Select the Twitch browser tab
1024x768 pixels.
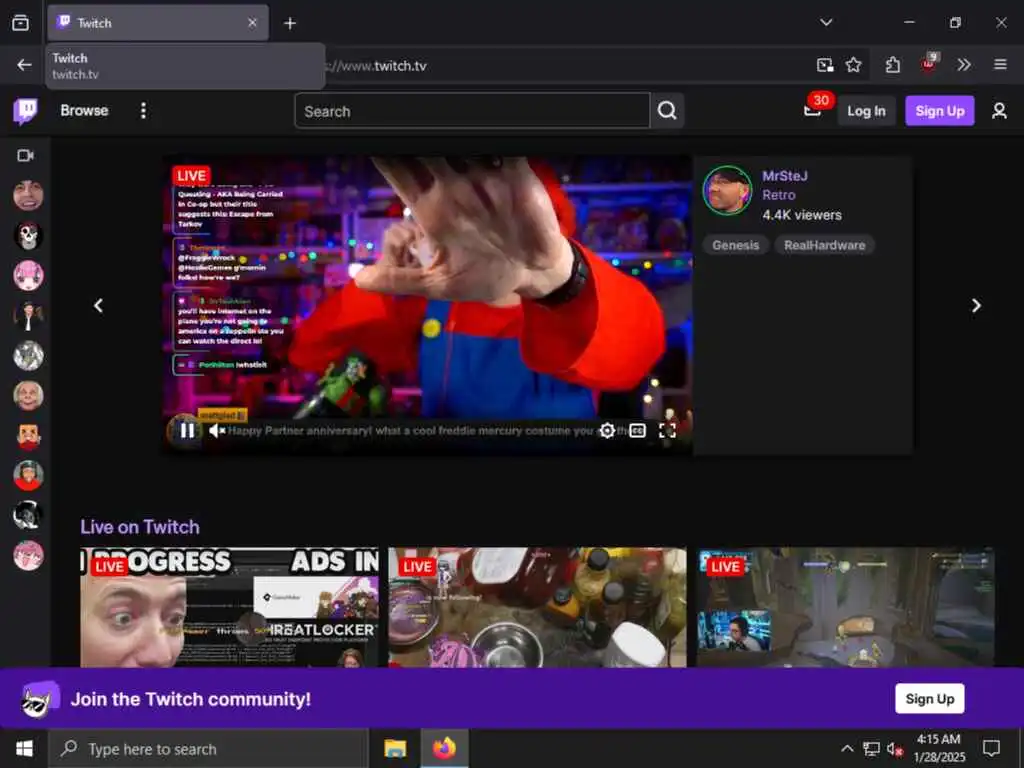pos(157,23)
